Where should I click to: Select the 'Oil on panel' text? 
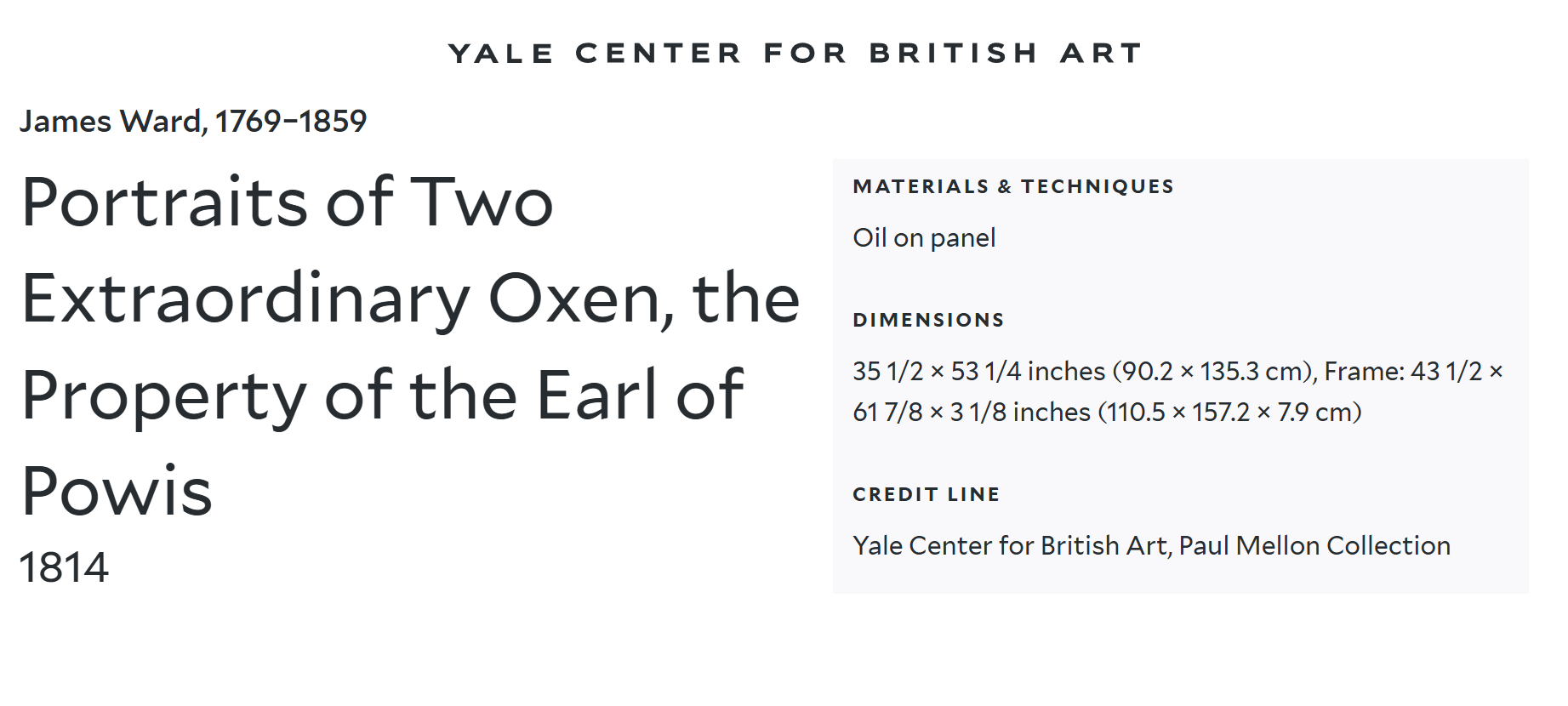click(924, 237)
